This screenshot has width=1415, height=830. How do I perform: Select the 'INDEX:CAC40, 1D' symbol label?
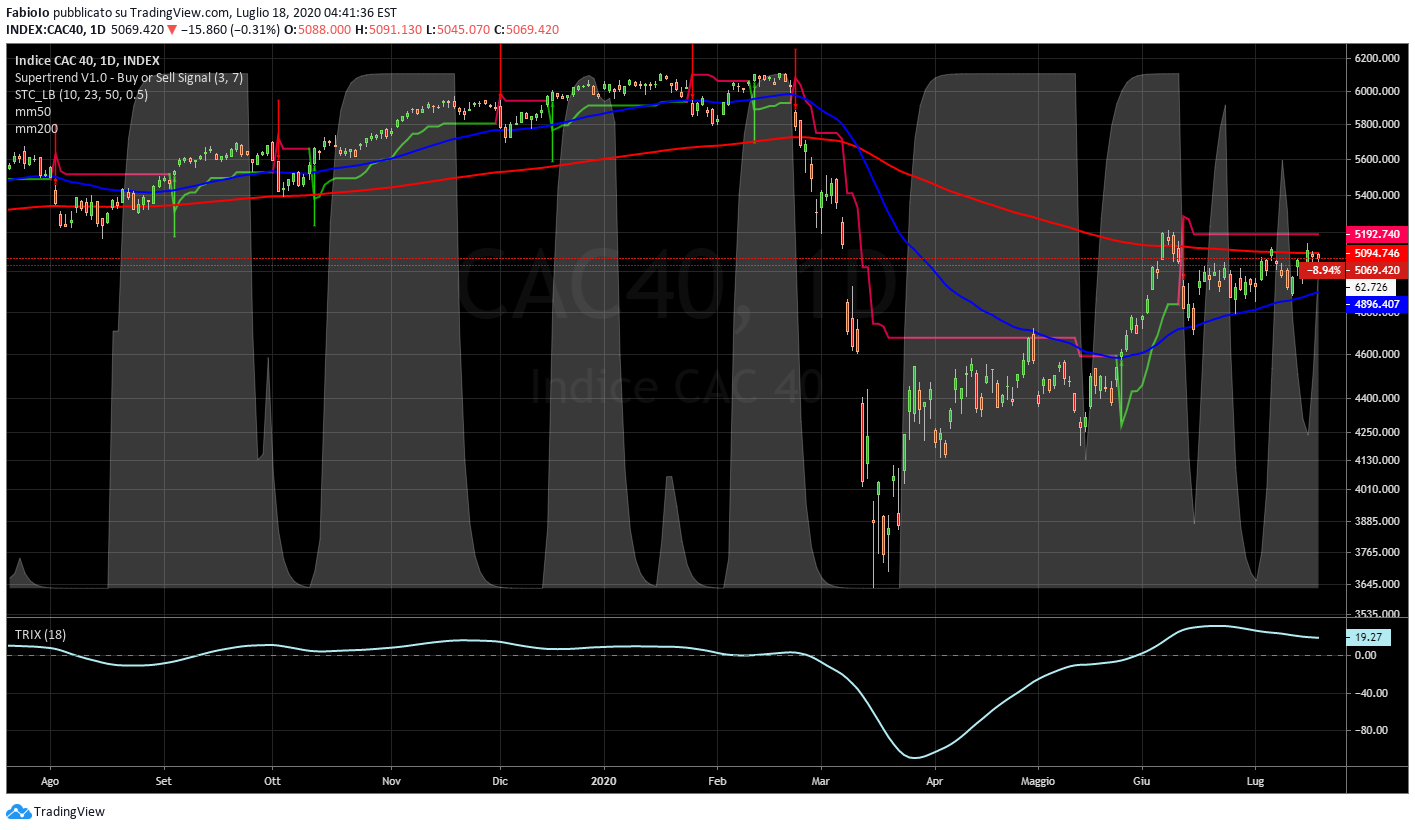pyautogui.click(x=56, y=30)
